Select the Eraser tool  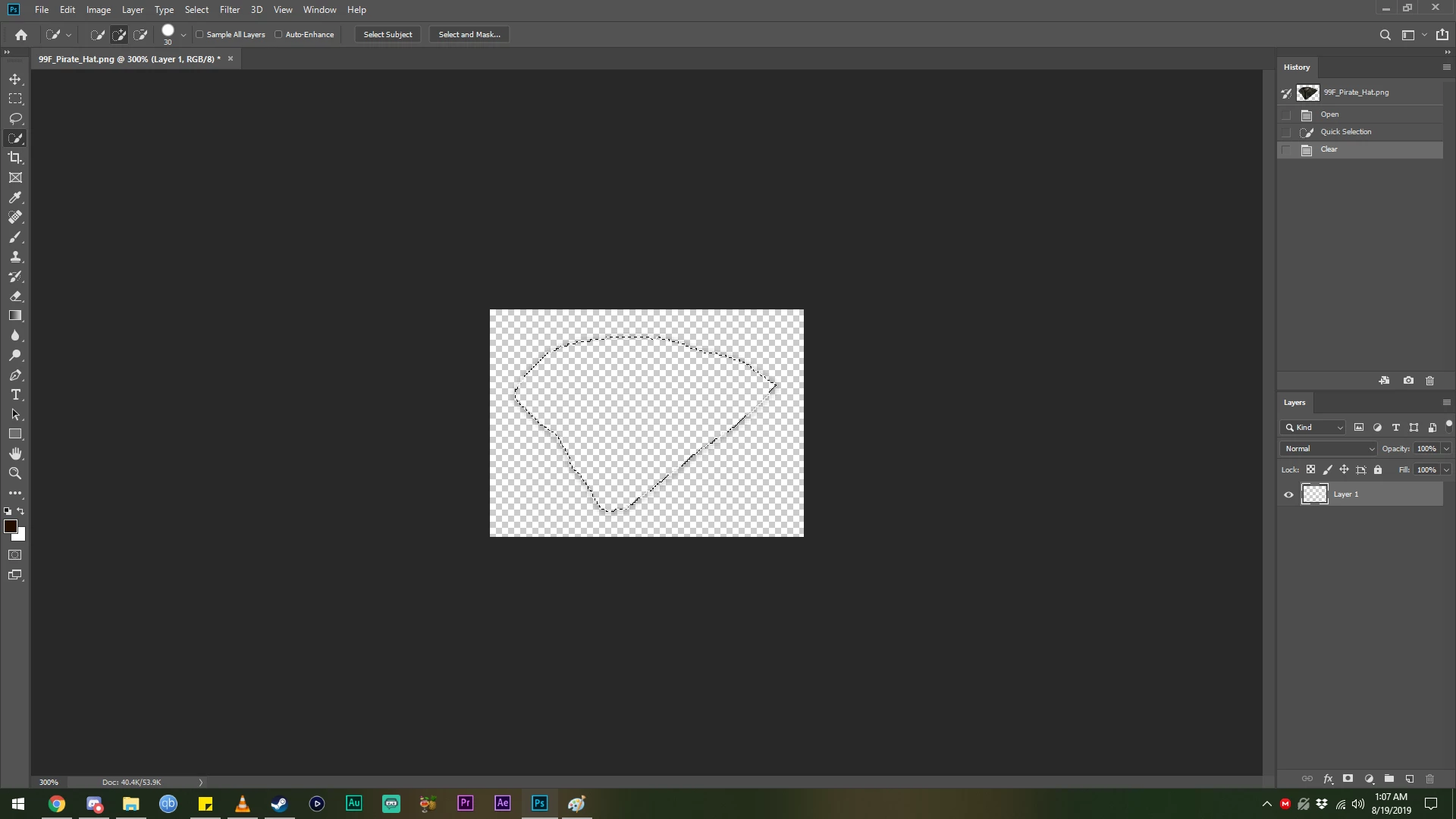pyautogui.click(x=15, y=297)
